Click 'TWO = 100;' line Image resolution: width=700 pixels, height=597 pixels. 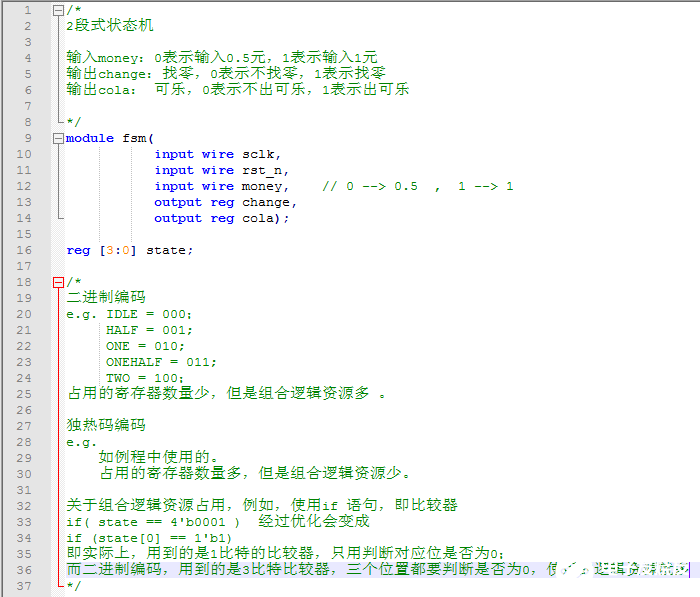point(145,378)
